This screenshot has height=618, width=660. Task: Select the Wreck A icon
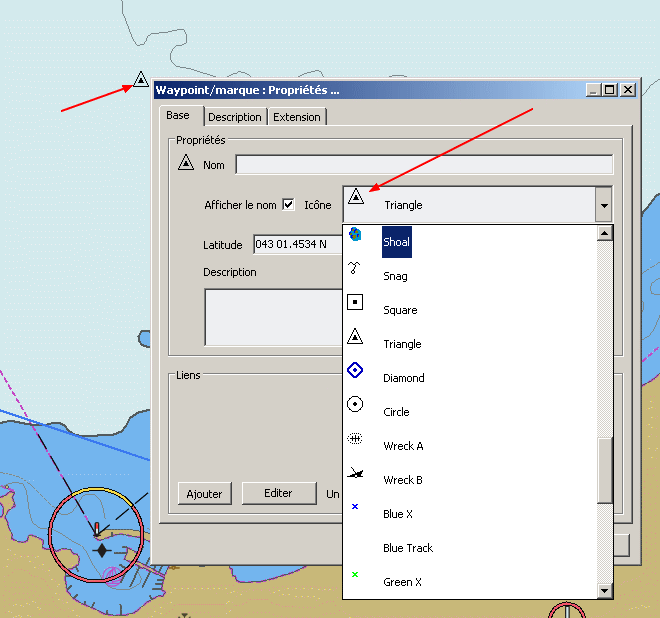tap(355, 439)
